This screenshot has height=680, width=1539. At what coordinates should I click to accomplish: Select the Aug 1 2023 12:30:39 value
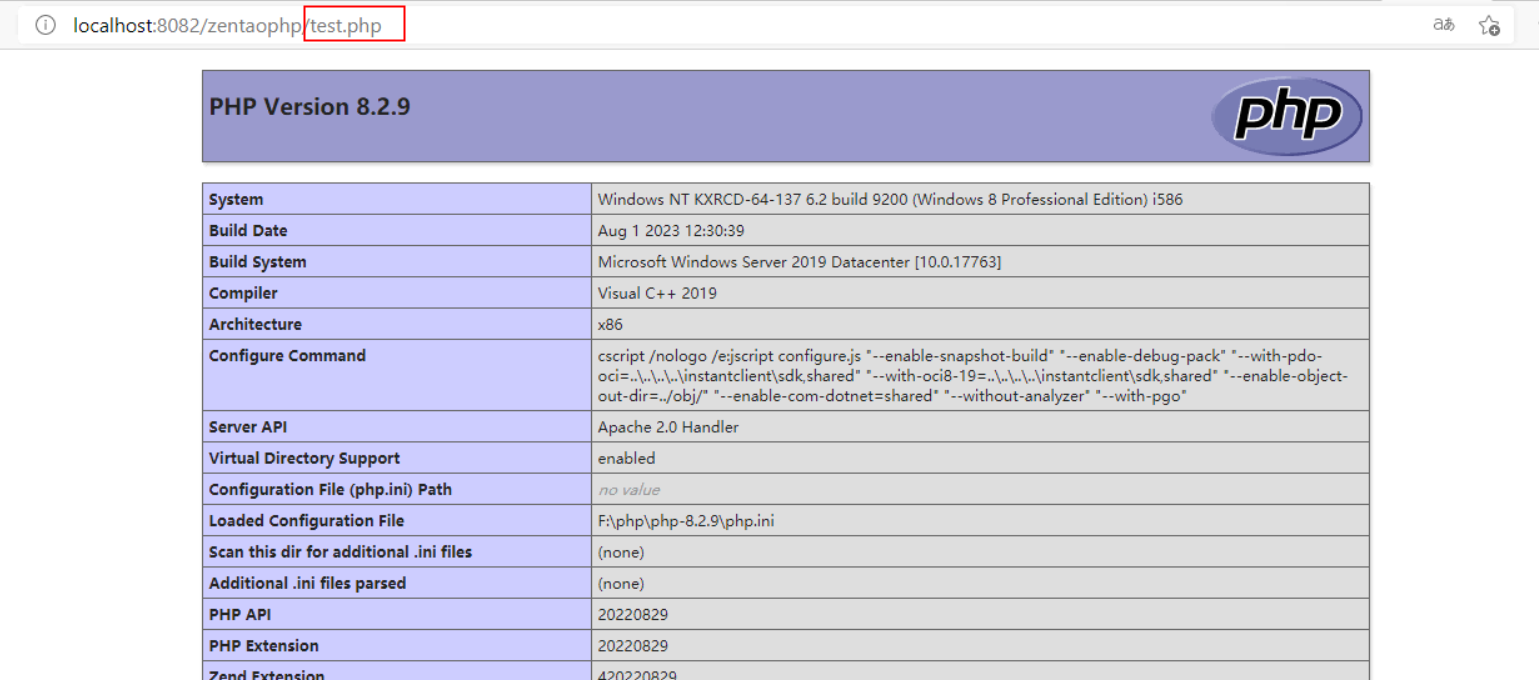click(x=671, y=230)
